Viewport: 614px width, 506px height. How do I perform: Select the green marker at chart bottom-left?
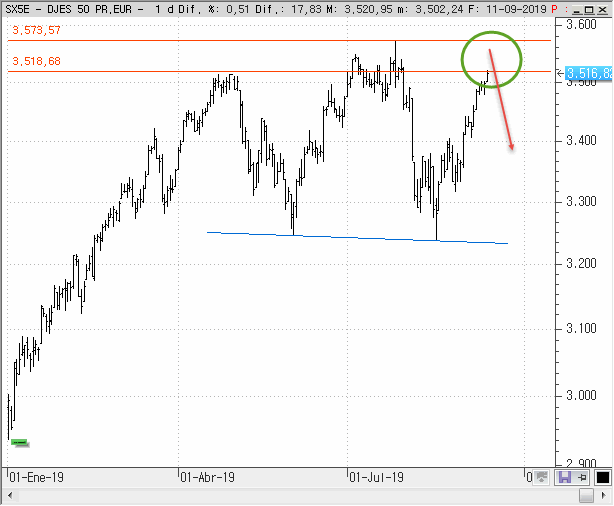[x=20, y=443]
